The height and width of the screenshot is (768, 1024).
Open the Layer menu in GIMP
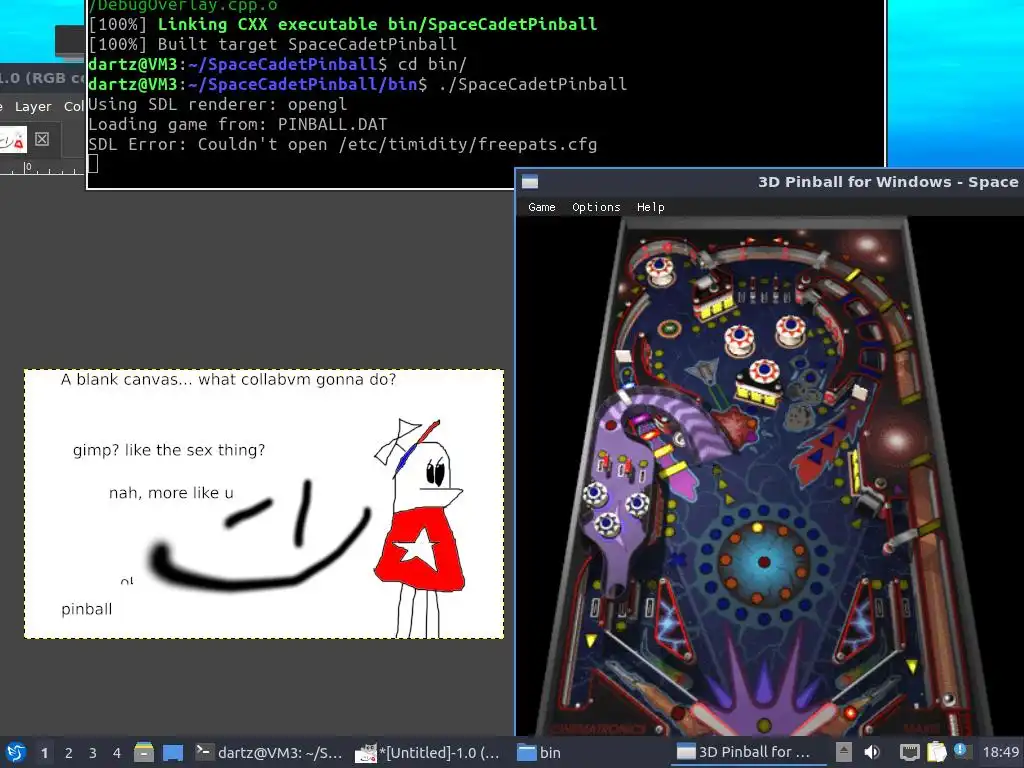[33, 106]
